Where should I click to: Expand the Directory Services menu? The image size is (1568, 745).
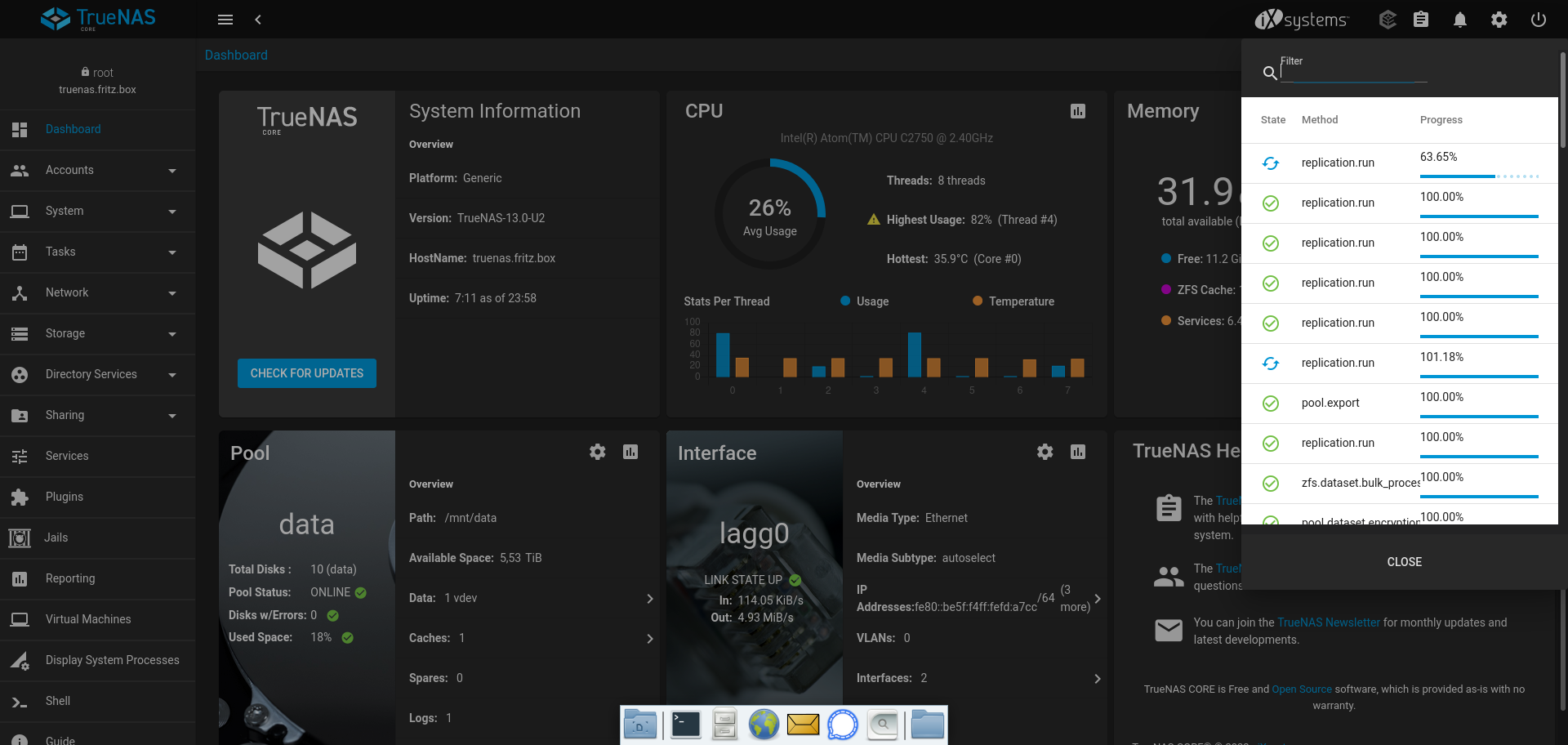click(98, 374)
